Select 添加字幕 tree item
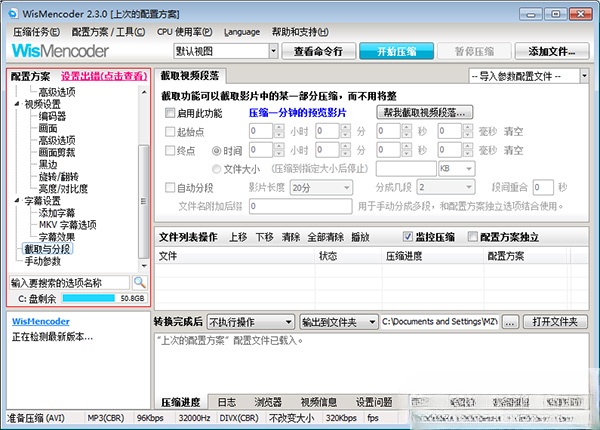The height and width of the screenshot is (430, 600). (57, 213)
